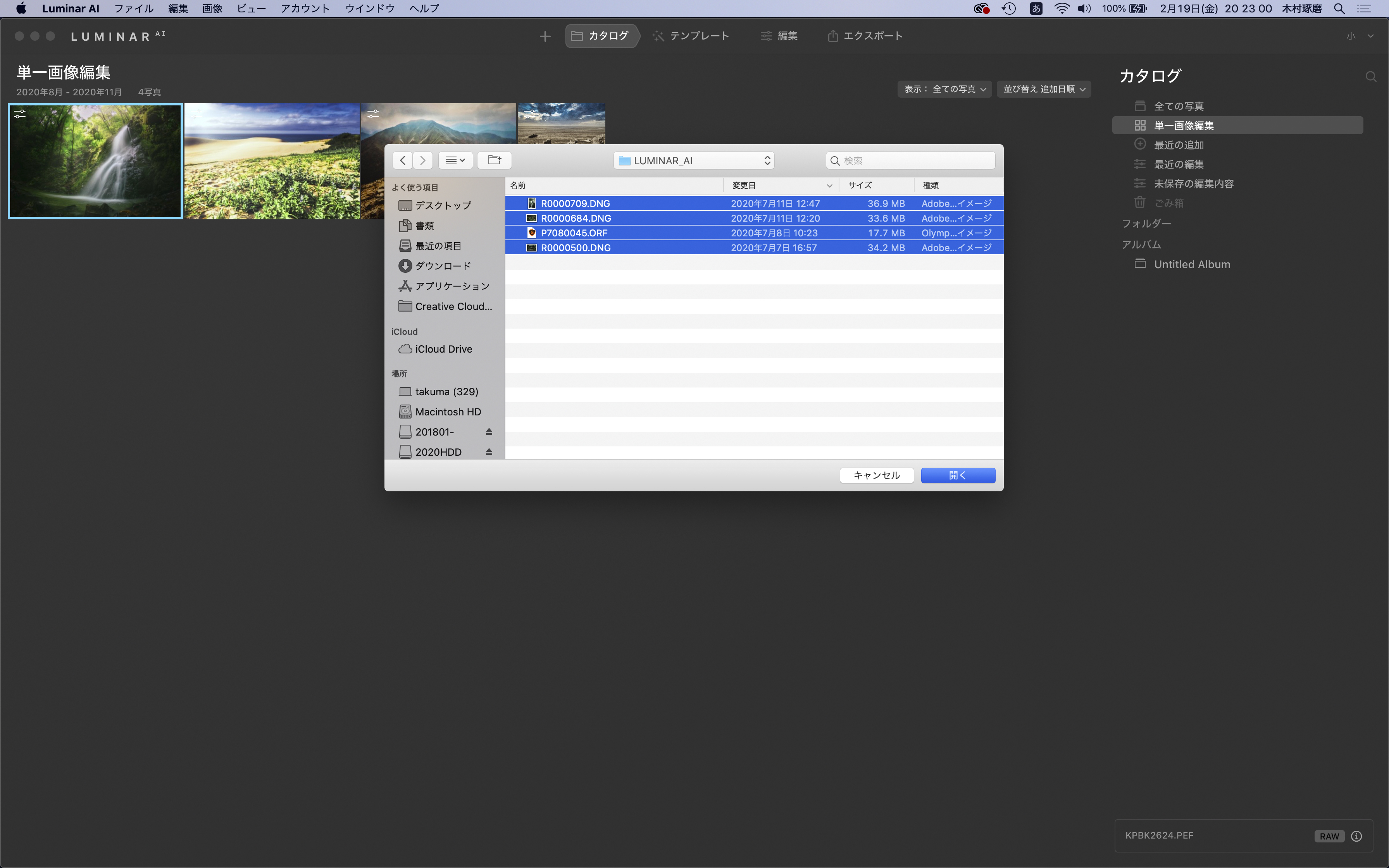Click the plus add-photos icon
This screenshot has height=868, width=1389.
pyautogui.click(x=545, y=36)
